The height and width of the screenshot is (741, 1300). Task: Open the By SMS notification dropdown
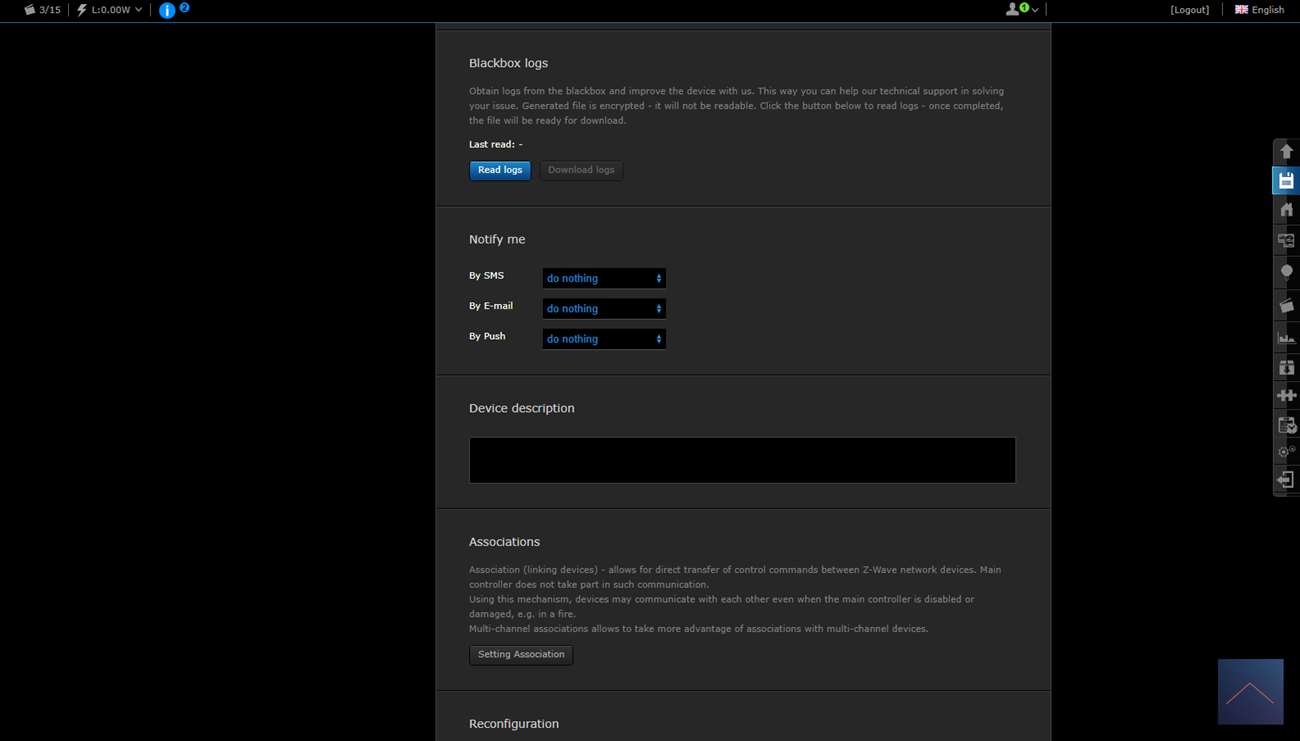(603, 278)
